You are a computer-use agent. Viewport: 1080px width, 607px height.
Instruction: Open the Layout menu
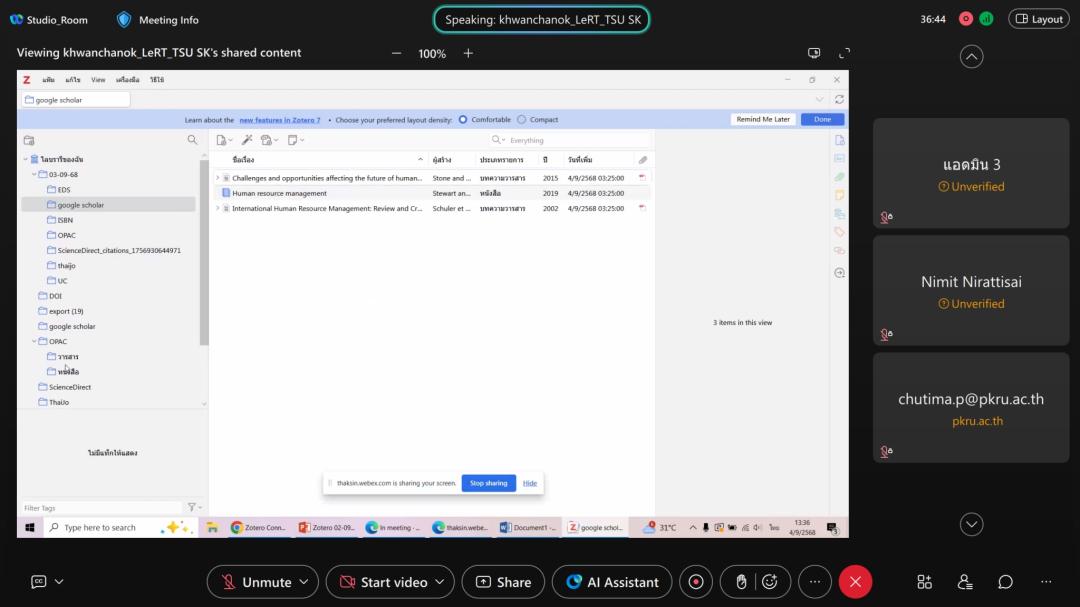point(1038,19)
